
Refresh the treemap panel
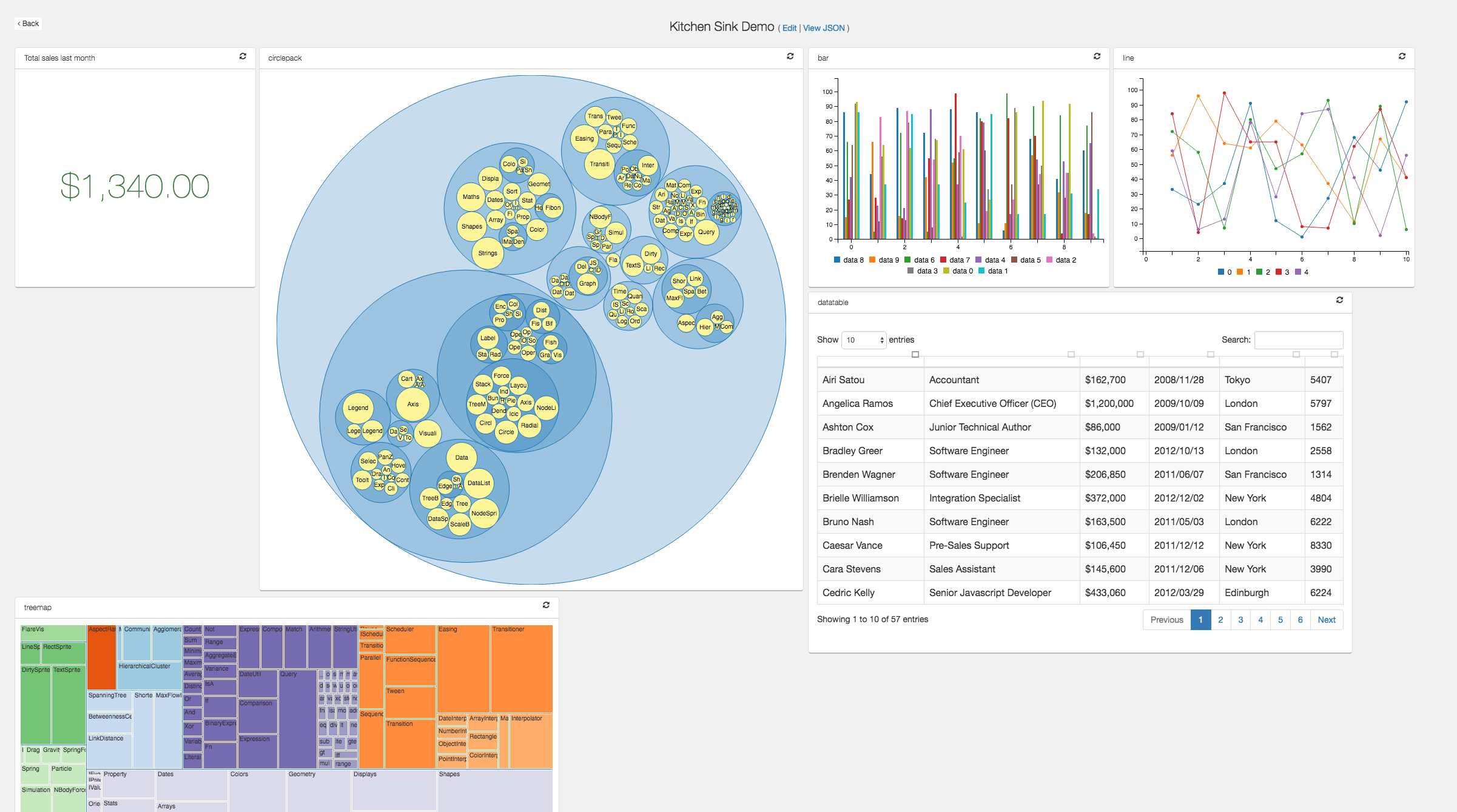pos(545,606)
